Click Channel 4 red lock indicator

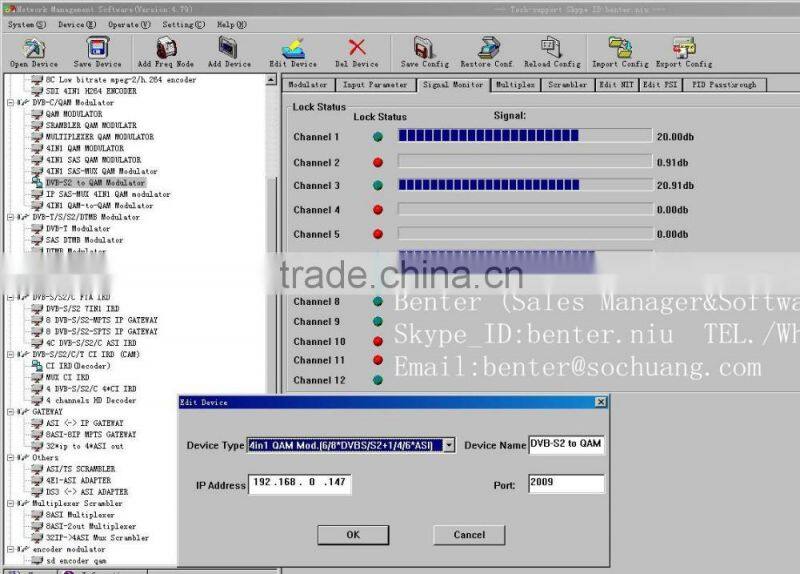click(378, 209)
